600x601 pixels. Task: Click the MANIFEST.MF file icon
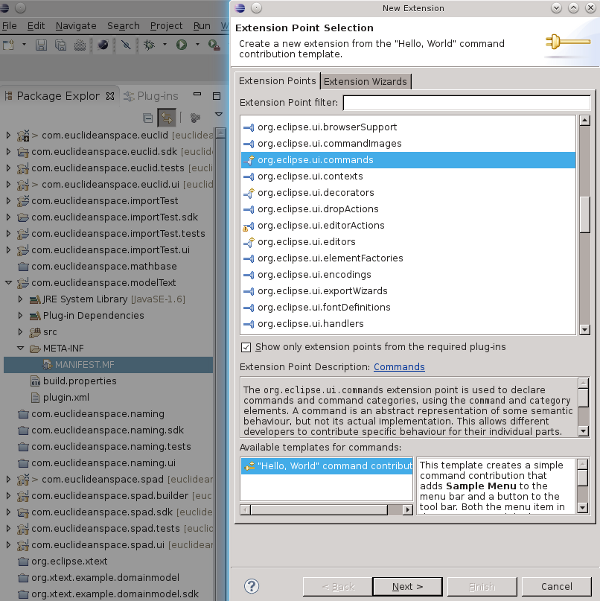[47, 365]
